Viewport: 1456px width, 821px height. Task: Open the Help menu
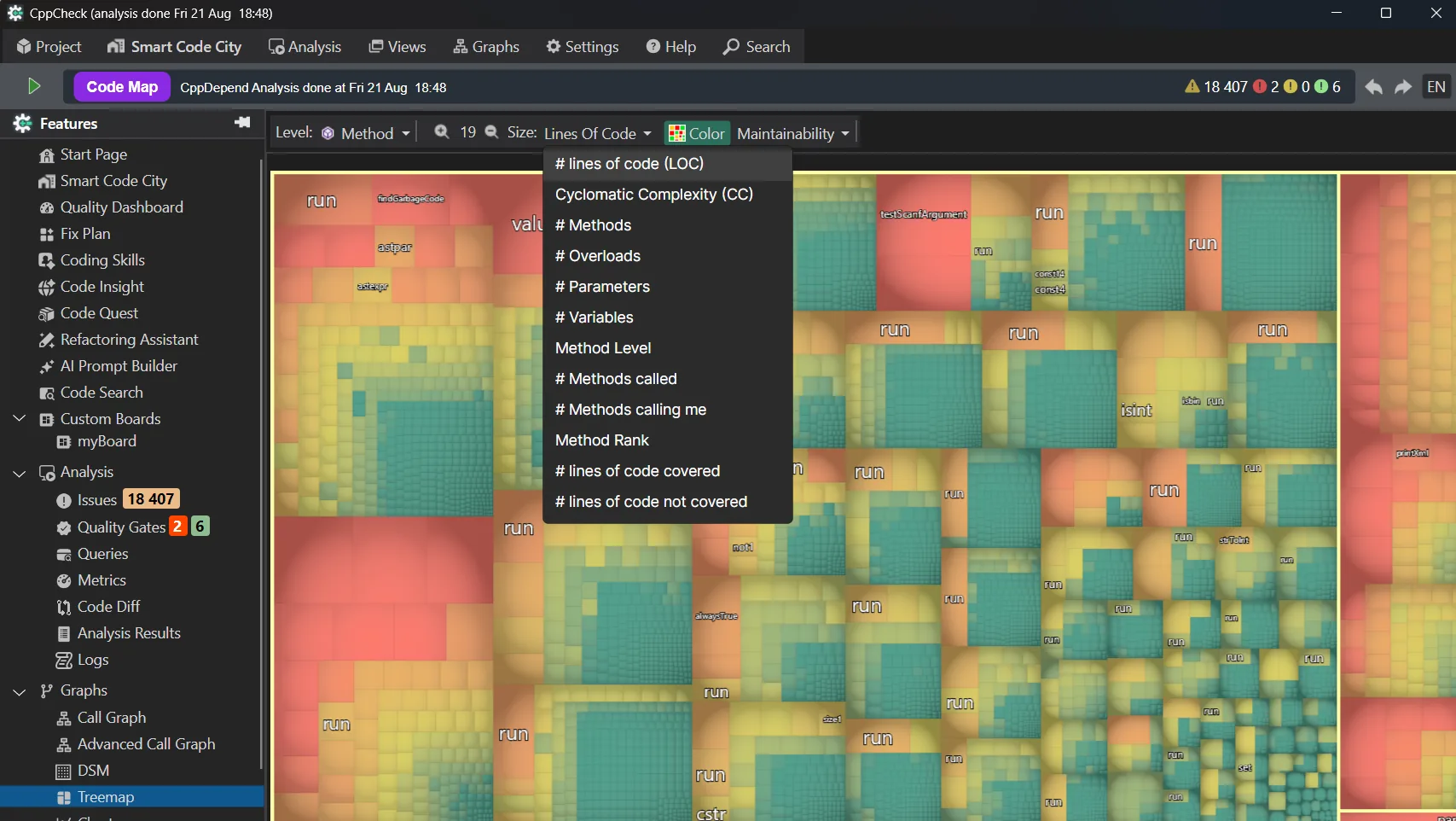(x=671, y=46)
